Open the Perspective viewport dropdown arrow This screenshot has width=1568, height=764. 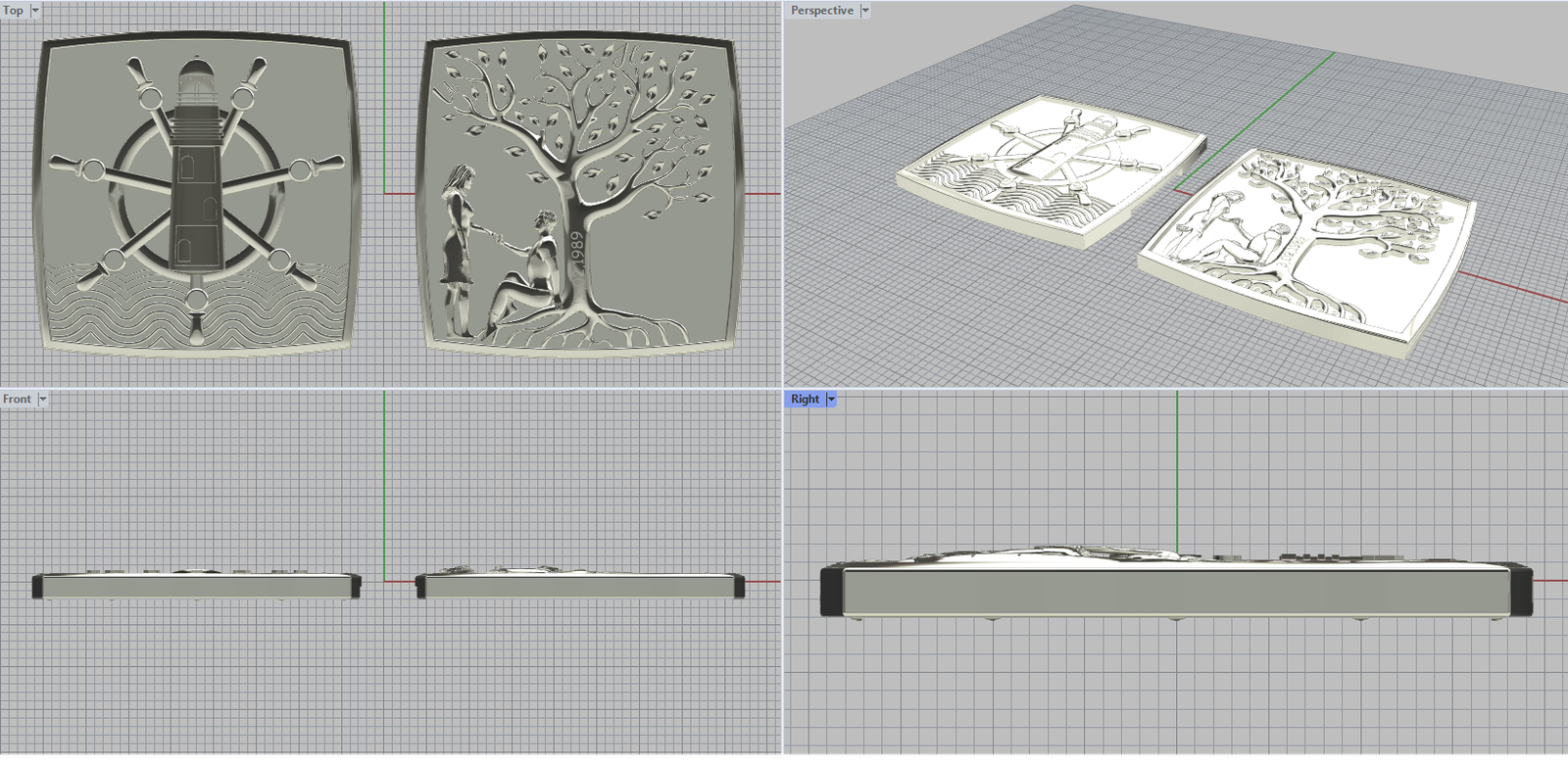tap(864, 10)
